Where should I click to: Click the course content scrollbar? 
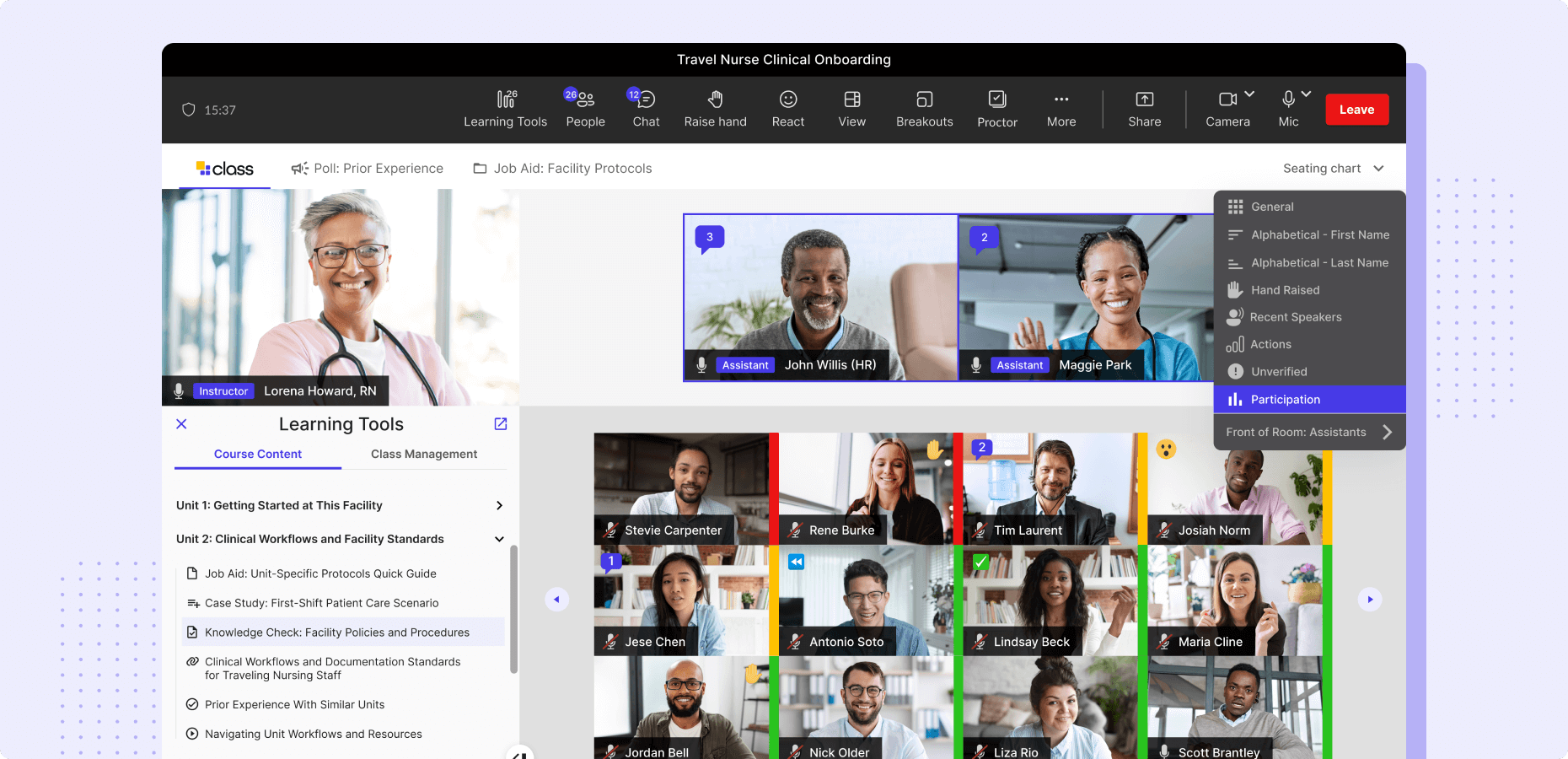pyautogui.click(x=513, y=609)
